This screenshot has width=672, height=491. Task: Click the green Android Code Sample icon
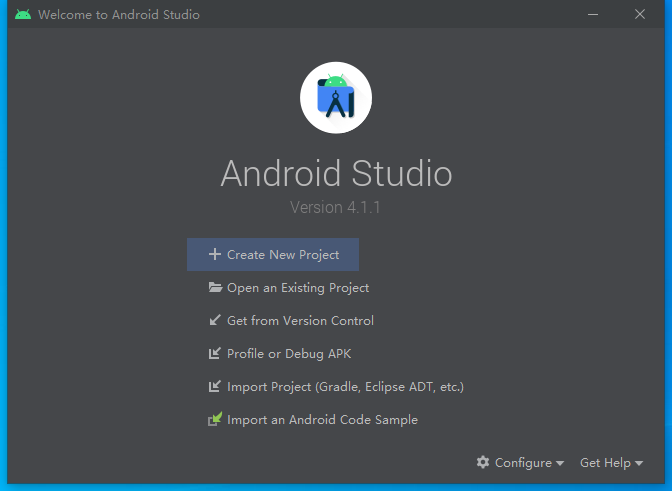215,419
